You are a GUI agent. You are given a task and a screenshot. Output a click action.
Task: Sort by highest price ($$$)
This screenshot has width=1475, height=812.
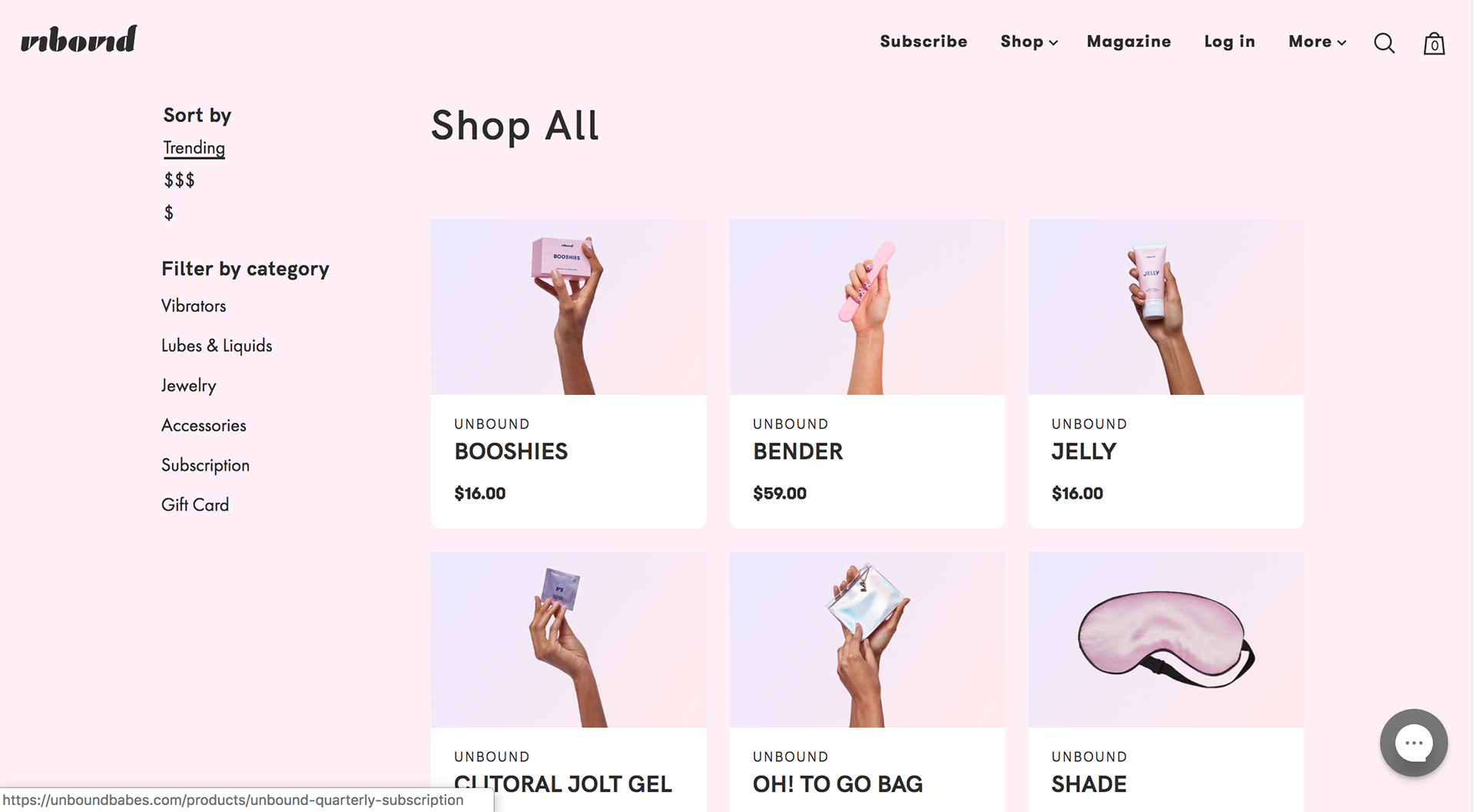179,181
